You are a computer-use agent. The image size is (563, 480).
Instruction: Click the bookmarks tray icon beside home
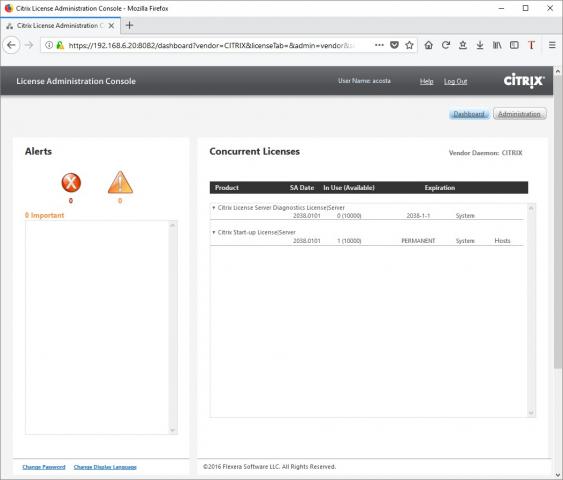[463, 45]
